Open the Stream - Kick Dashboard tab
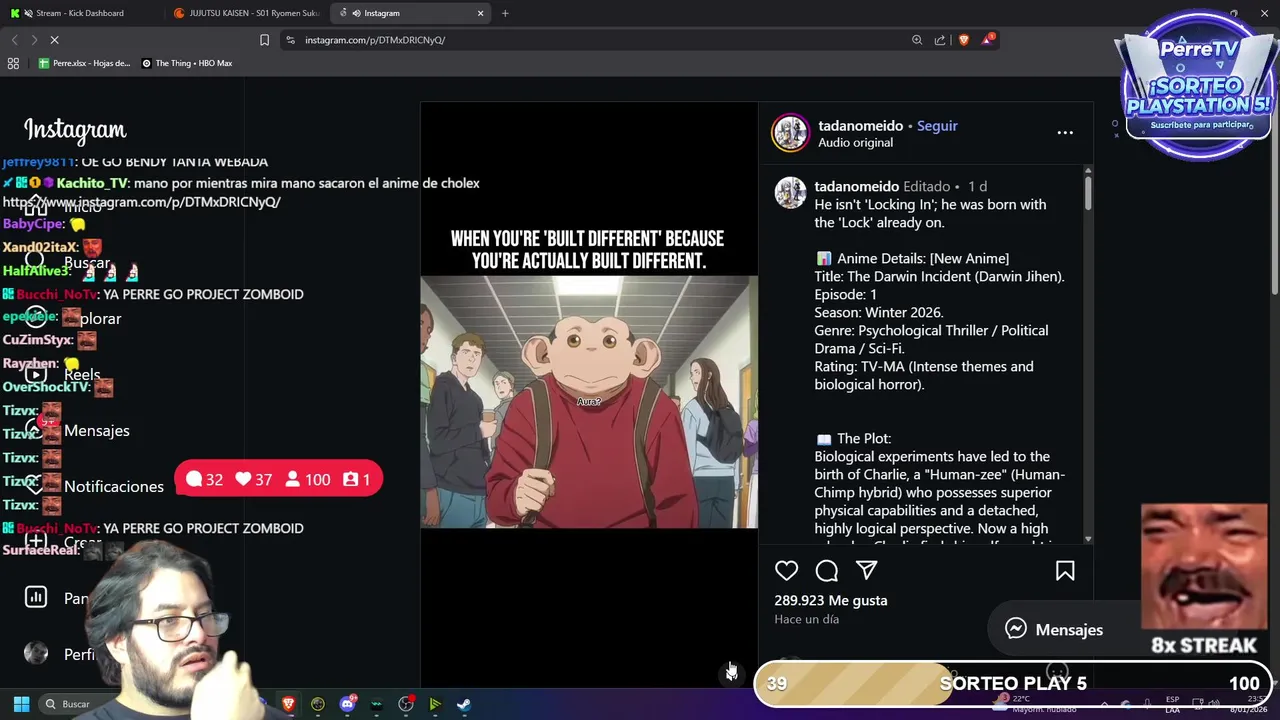This screenshot has height=720, width=1280. (80, 13)
